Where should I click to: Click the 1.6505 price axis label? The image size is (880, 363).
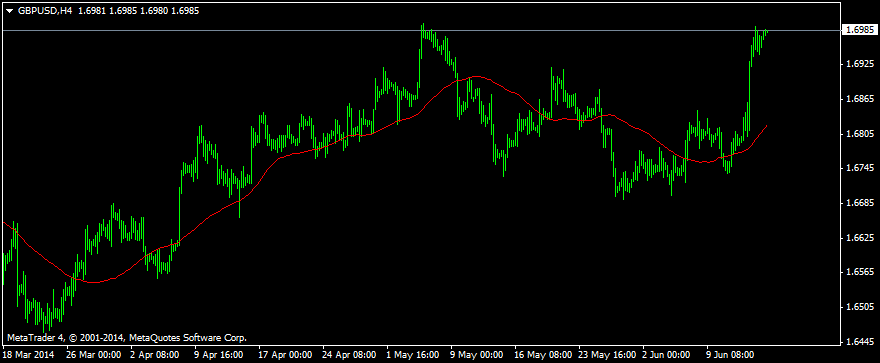point(859,307)
